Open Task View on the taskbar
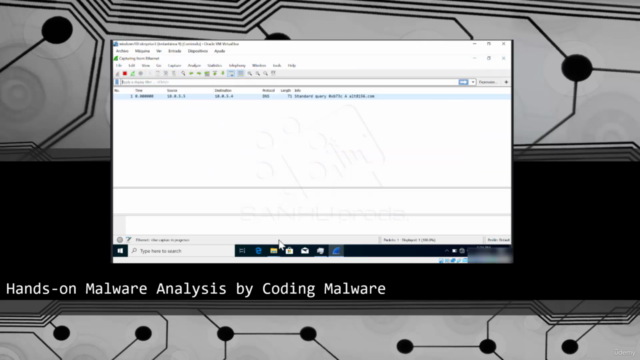This screenshot has width=640, height=360. click(x=242, y=251)
